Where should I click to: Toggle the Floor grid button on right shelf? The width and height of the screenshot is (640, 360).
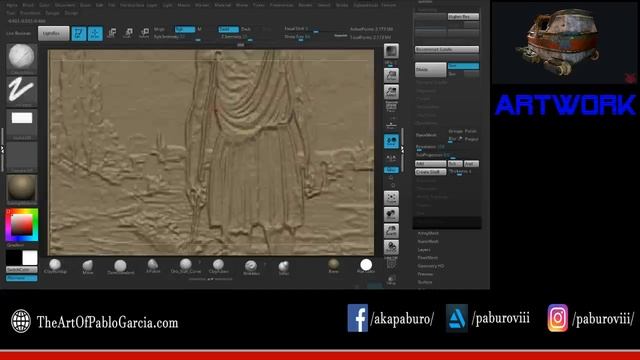point(391,124)
